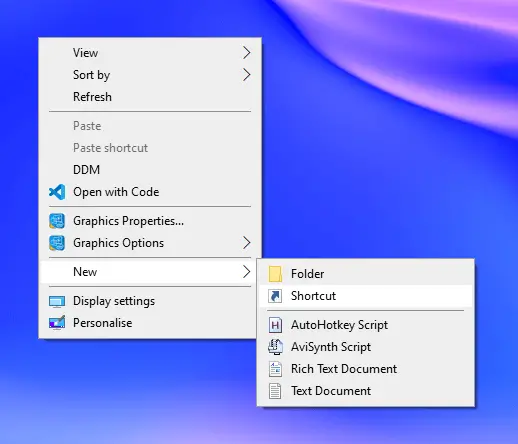This screenshot has height=444, width=518.
Task: Click the Personalise icon
Action: pyautogui.click(x=57, y=323)
